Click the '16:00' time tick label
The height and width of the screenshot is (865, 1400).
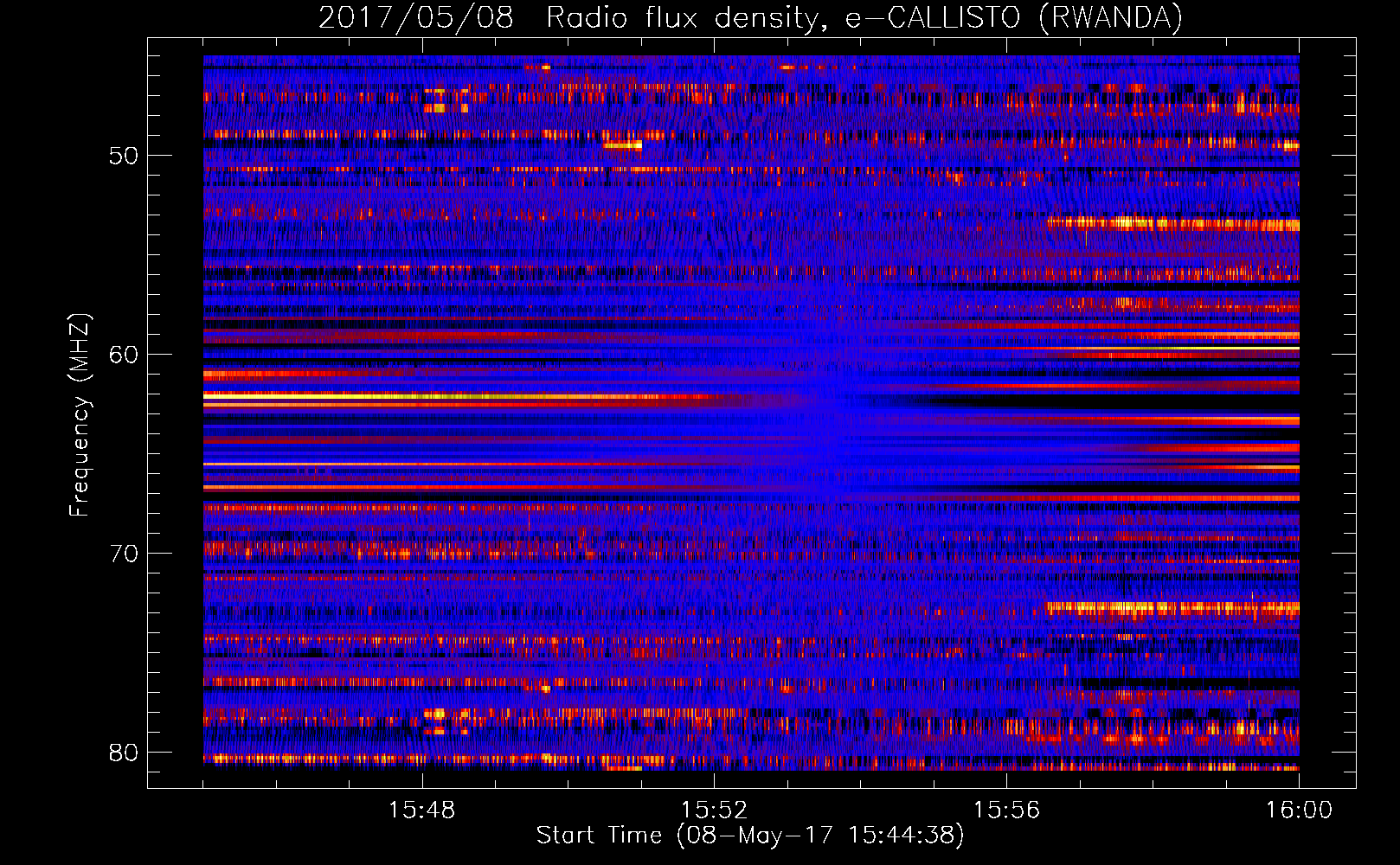(x=1299, y=810)
